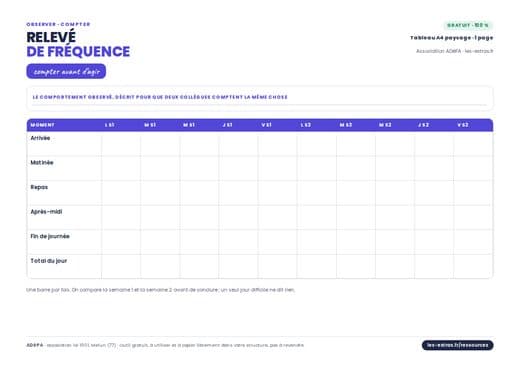Click the "compter avant d'agir" purple badge
Screen dimensions: 520x368
[x=66, y=71]
